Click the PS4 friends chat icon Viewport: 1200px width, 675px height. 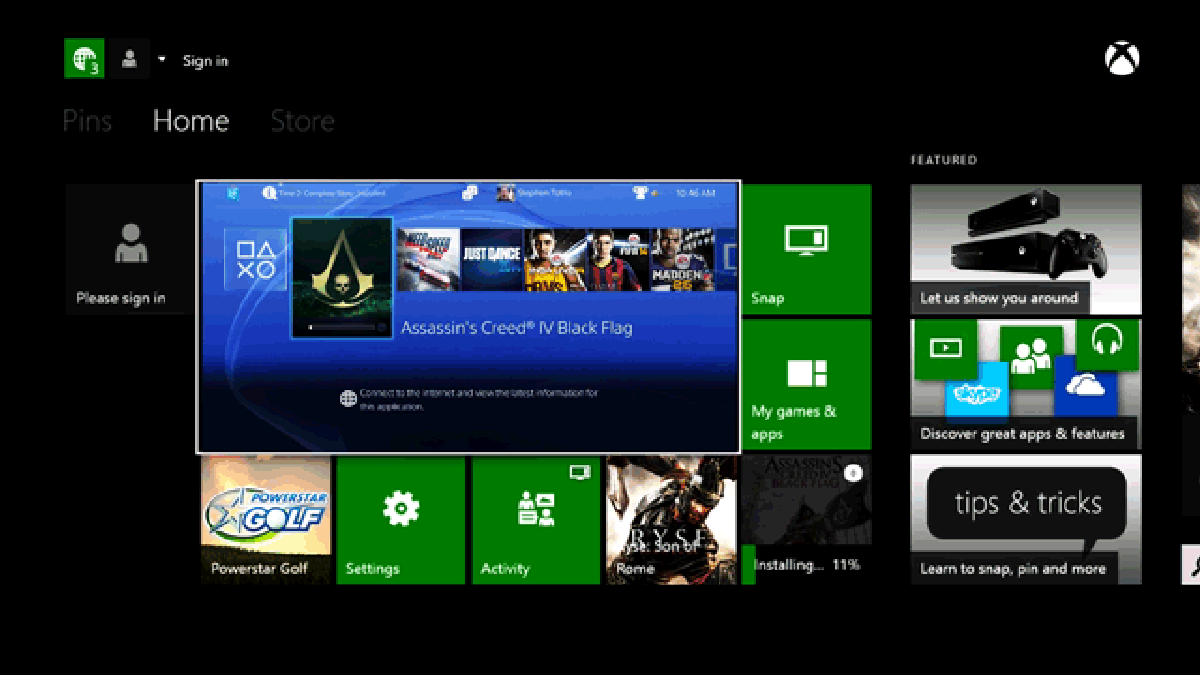coord(470,193)
